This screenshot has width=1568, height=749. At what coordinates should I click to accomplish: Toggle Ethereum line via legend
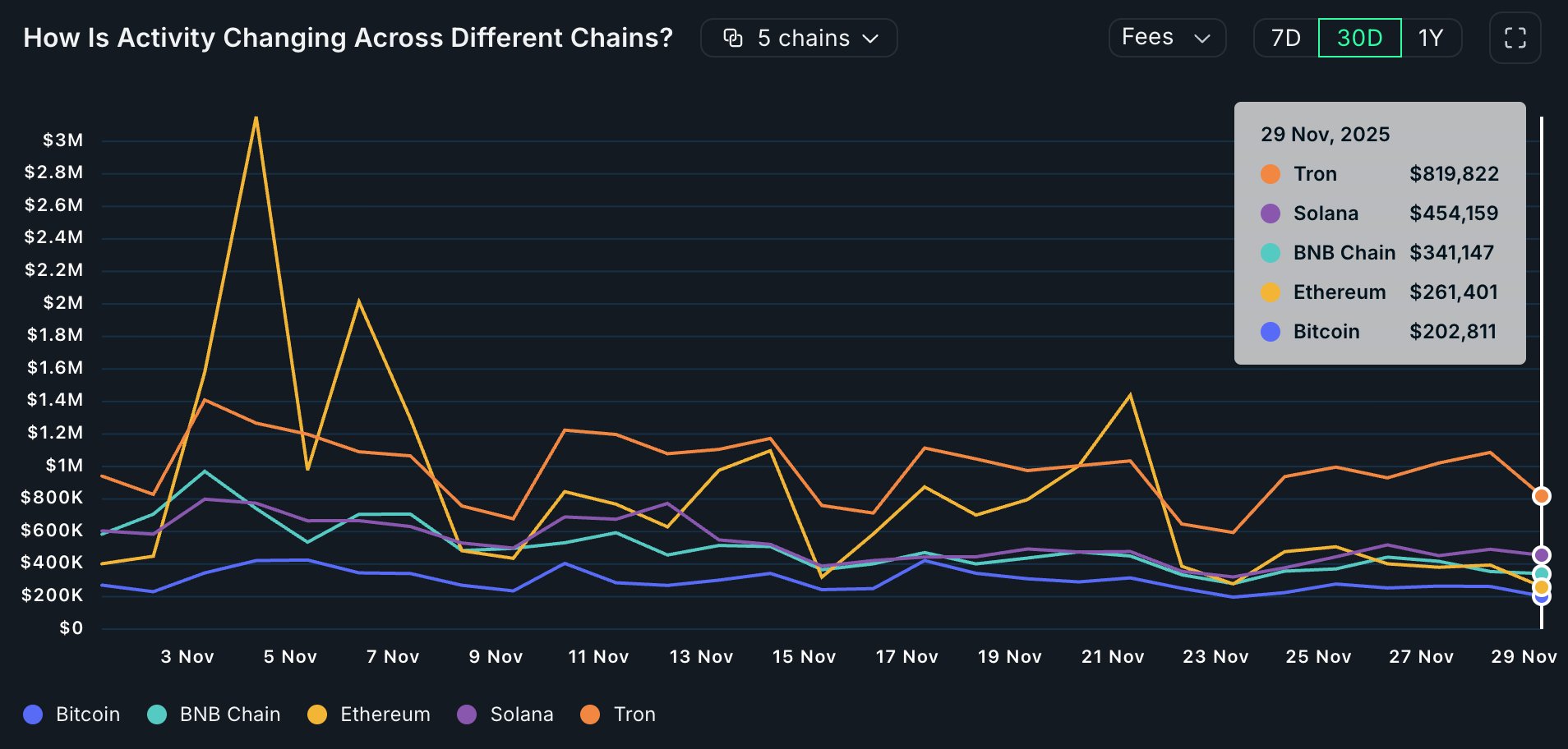[x=369, y=715]
